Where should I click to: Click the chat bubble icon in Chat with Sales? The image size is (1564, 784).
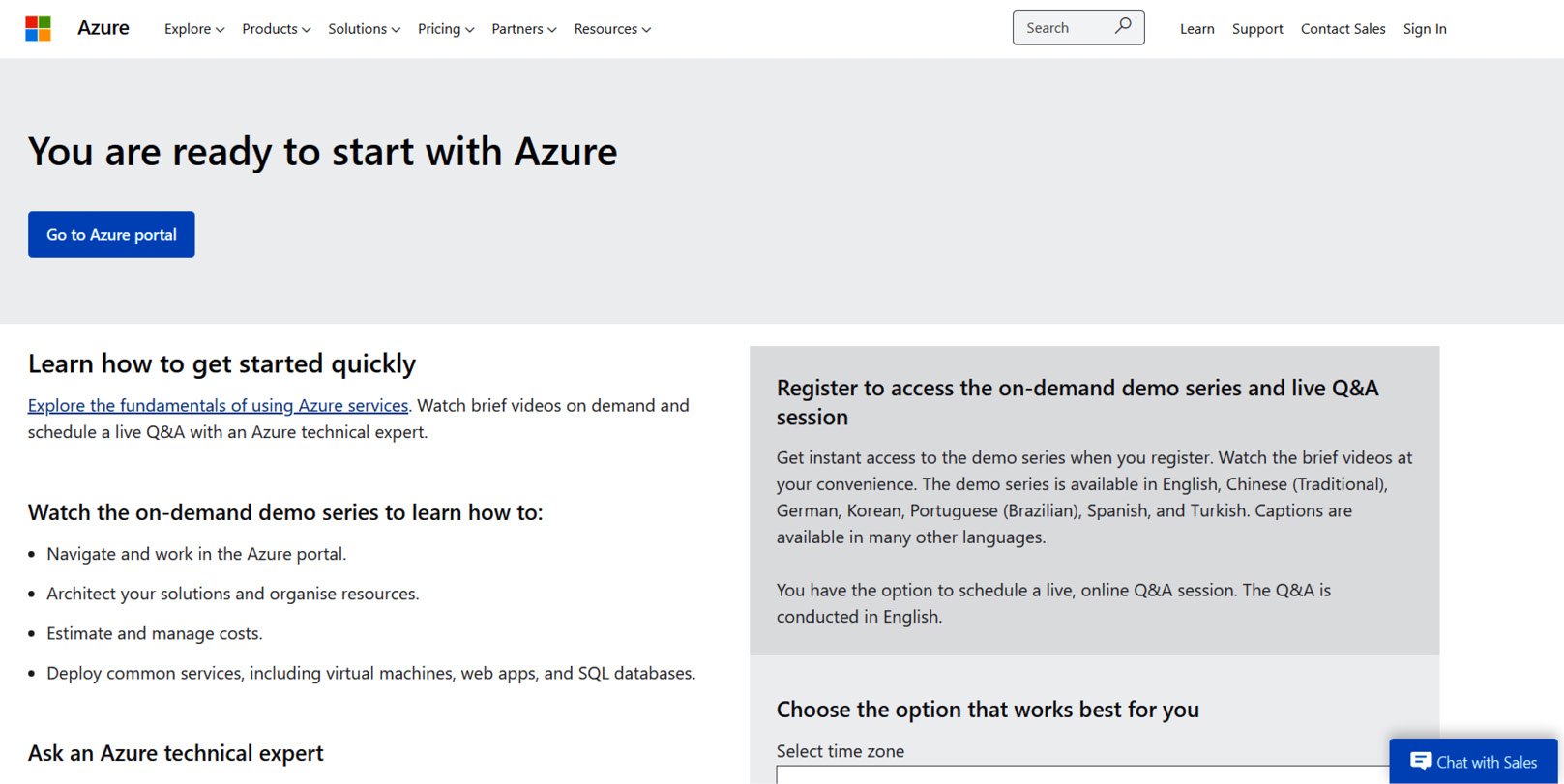click(x=1421, y=762)
